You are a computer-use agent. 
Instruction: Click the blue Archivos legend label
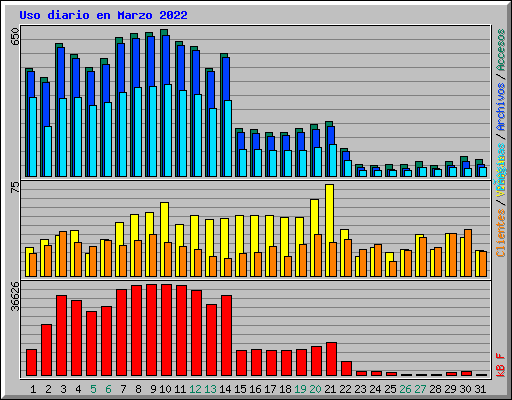pyautogui.click(x=501, y=107)
